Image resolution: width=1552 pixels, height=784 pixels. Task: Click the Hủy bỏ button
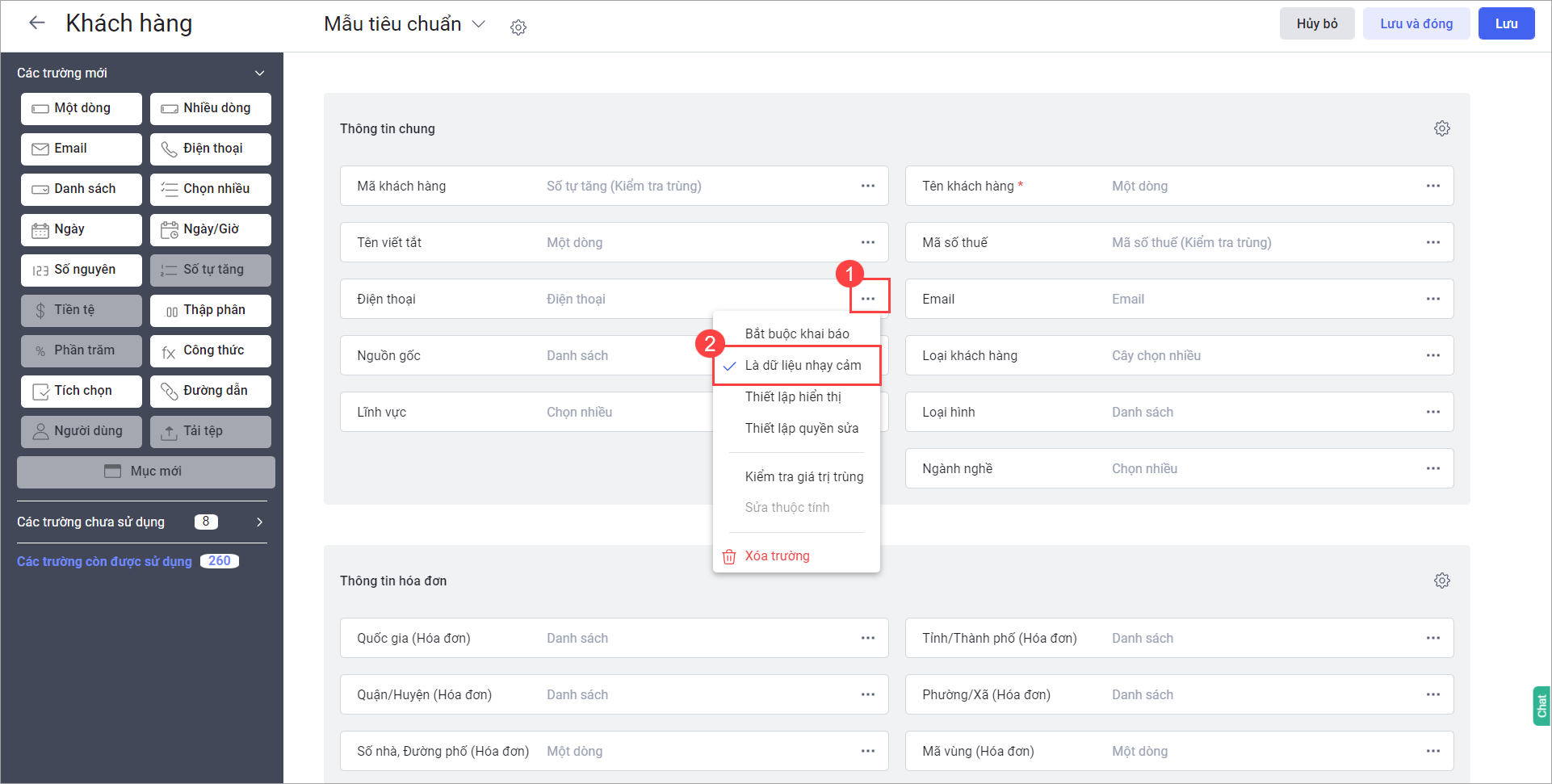(x=1317, y=23)
